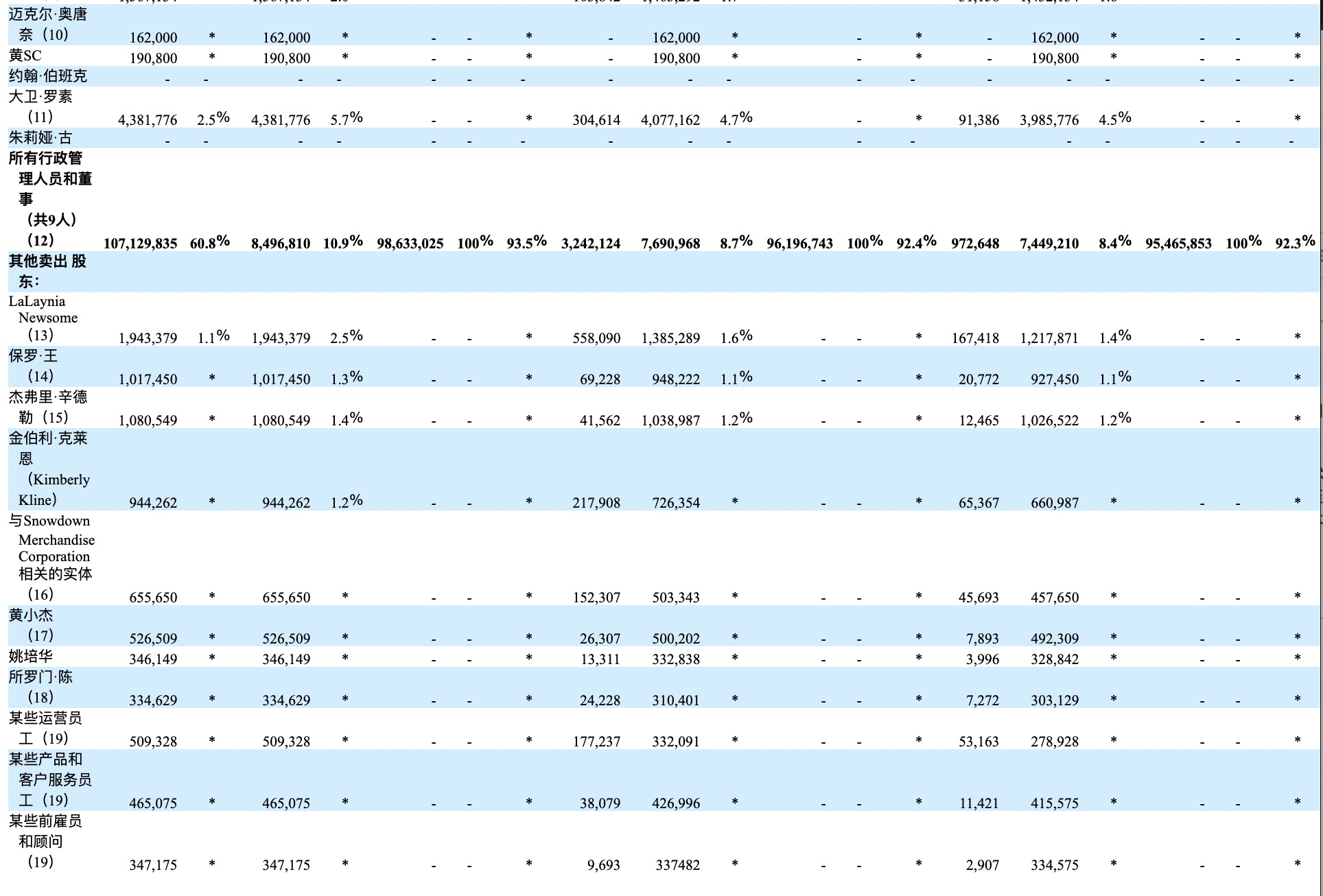Screen dimensions: 1323x896
Task: Select the value 558,090
Action: (x=596, y=338)
